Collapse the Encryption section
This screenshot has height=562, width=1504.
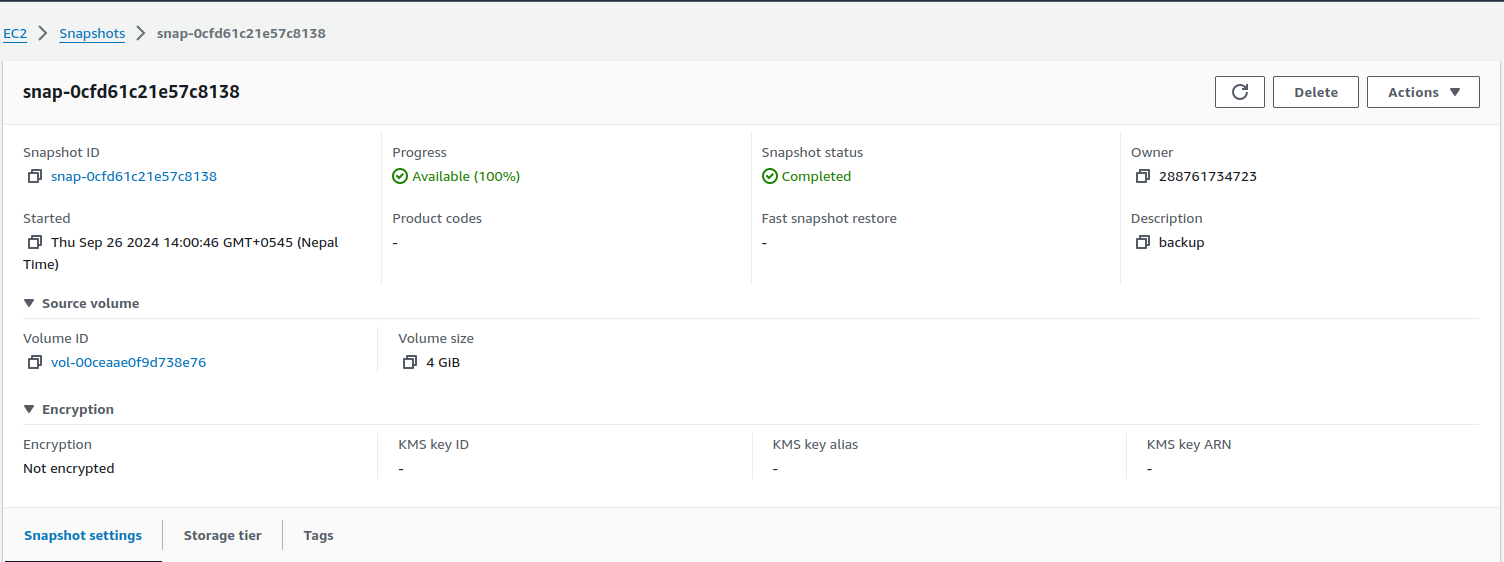point(30,409)
